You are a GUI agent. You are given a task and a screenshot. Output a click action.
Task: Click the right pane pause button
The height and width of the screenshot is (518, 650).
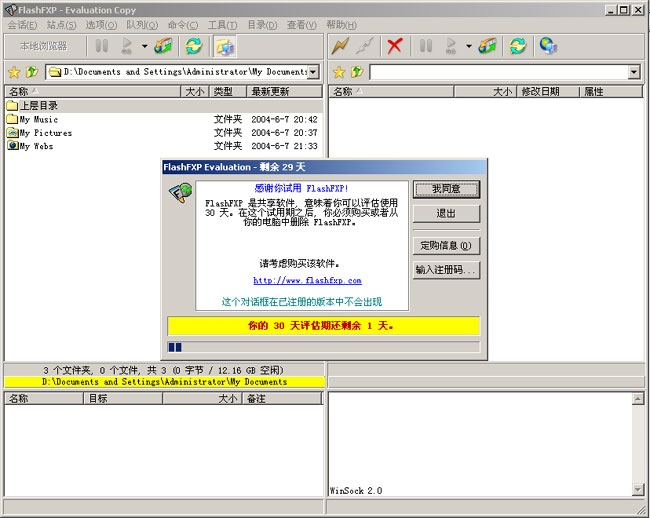[x=426, y=46]
